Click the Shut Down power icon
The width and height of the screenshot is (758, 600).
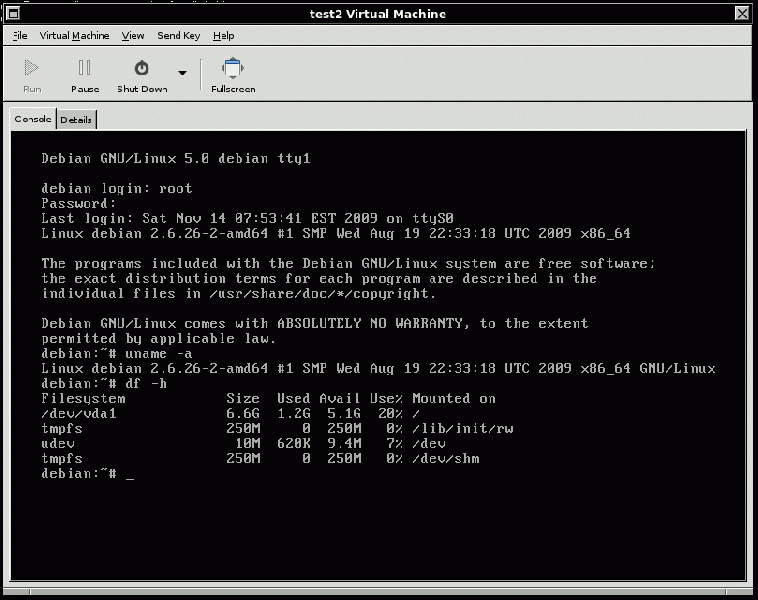[x=142, y=68]
